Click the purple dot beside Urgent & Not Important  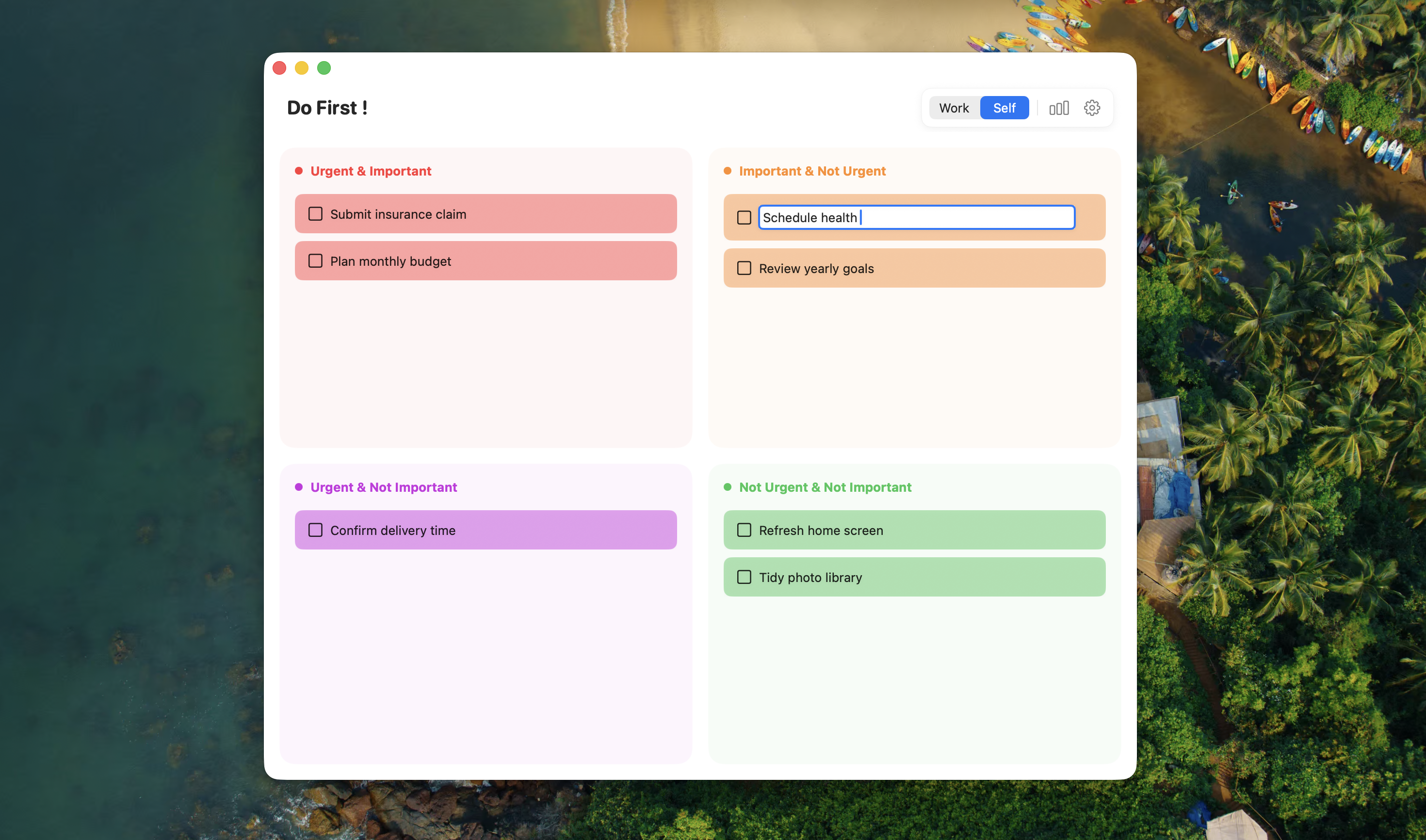click(x=299, y=487)
